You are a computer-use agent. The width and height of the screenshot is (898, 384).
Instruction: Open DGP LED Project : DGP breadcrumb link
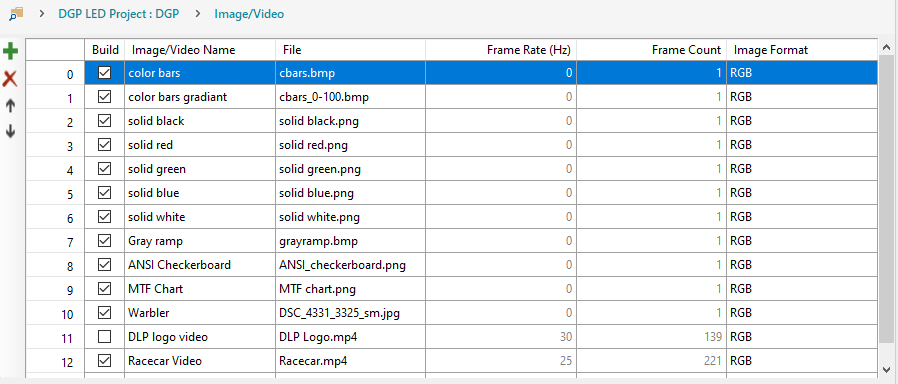pyautogui.click(x=119, y=14)
